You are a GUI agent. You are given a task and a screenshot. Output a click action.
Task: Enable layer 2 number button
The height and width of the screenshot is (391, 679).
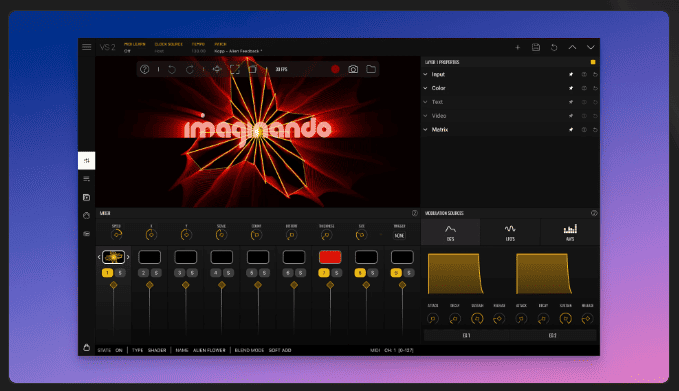[143, 273]
